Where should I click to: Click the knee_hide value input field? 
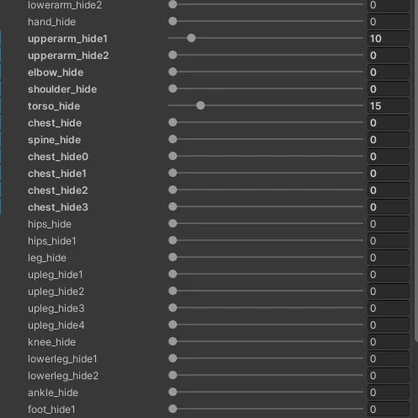click(x=388, y=342)
